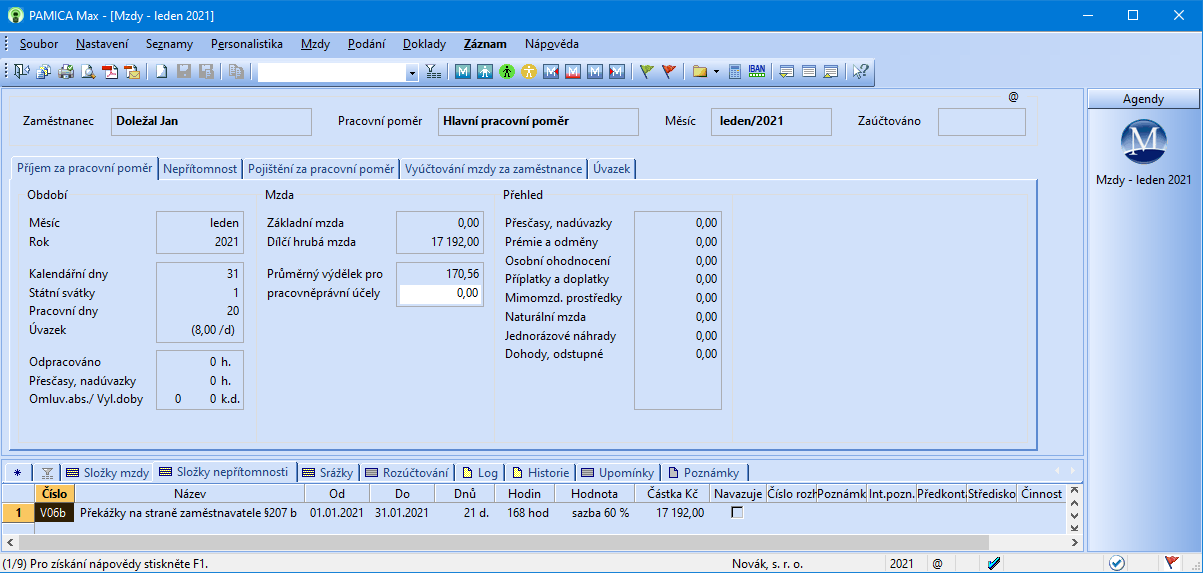Click the context help pointer icon
1203x573 pixels.
(860, 72)
